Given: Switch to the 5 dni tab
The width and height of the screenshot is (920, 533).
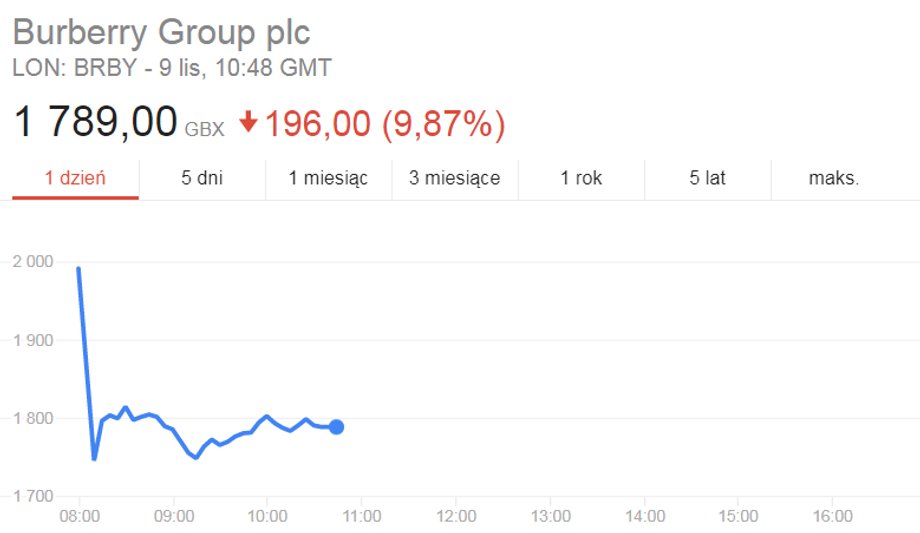Looking at the screenshot, I should [202, 178].
